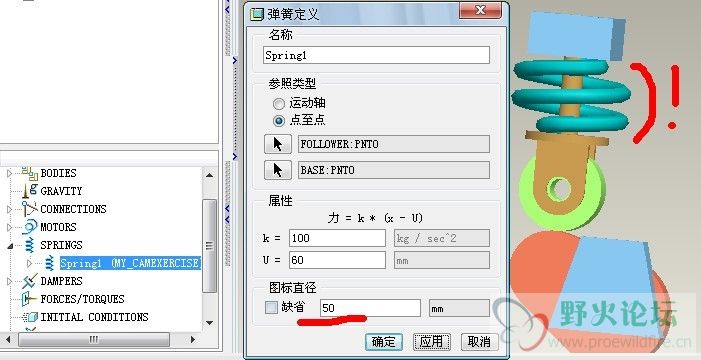Click the CONNECTIONS icon in tree
This screenshot has width=701, height=360.
30,208
